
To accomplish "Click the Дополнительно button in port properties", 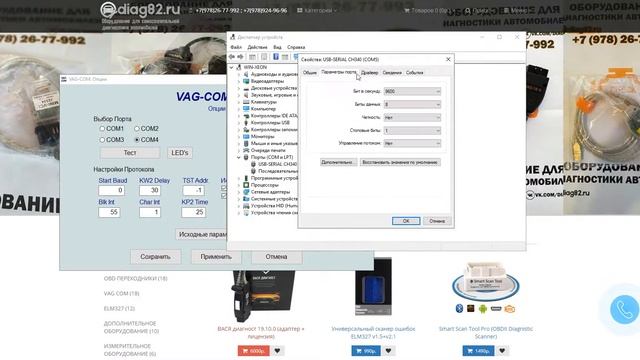I will (x=338, y=162).
